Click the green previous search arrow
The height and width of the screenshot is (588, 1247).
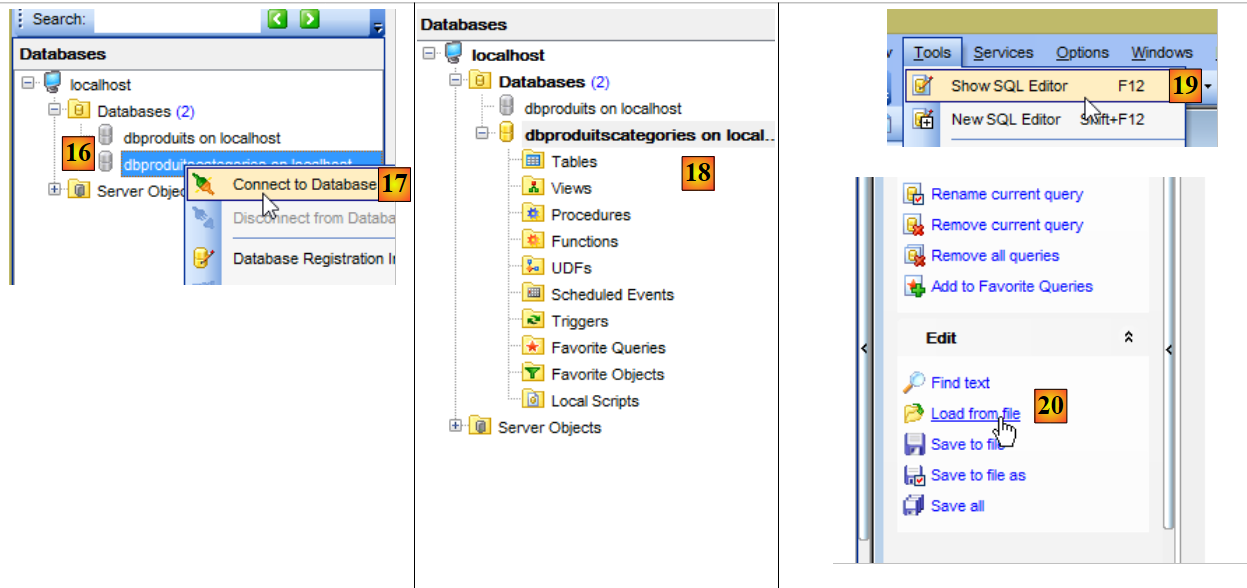pyautogui.click(x=277, y=19)
